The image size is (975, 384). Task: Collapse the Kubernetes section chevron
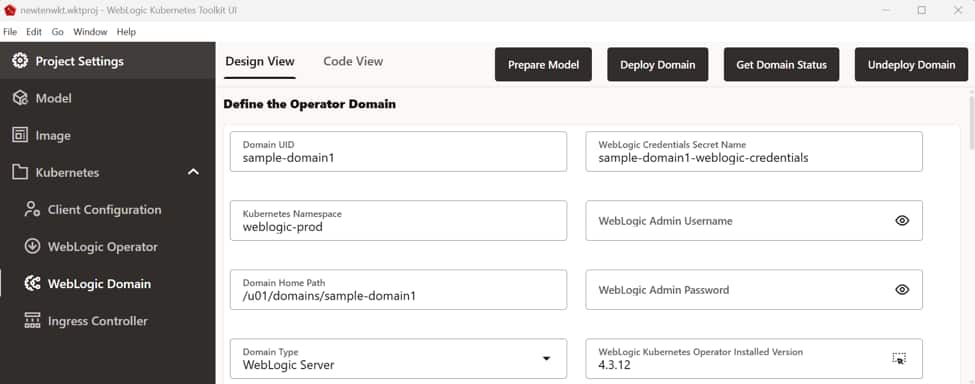[x=193, y=172]
